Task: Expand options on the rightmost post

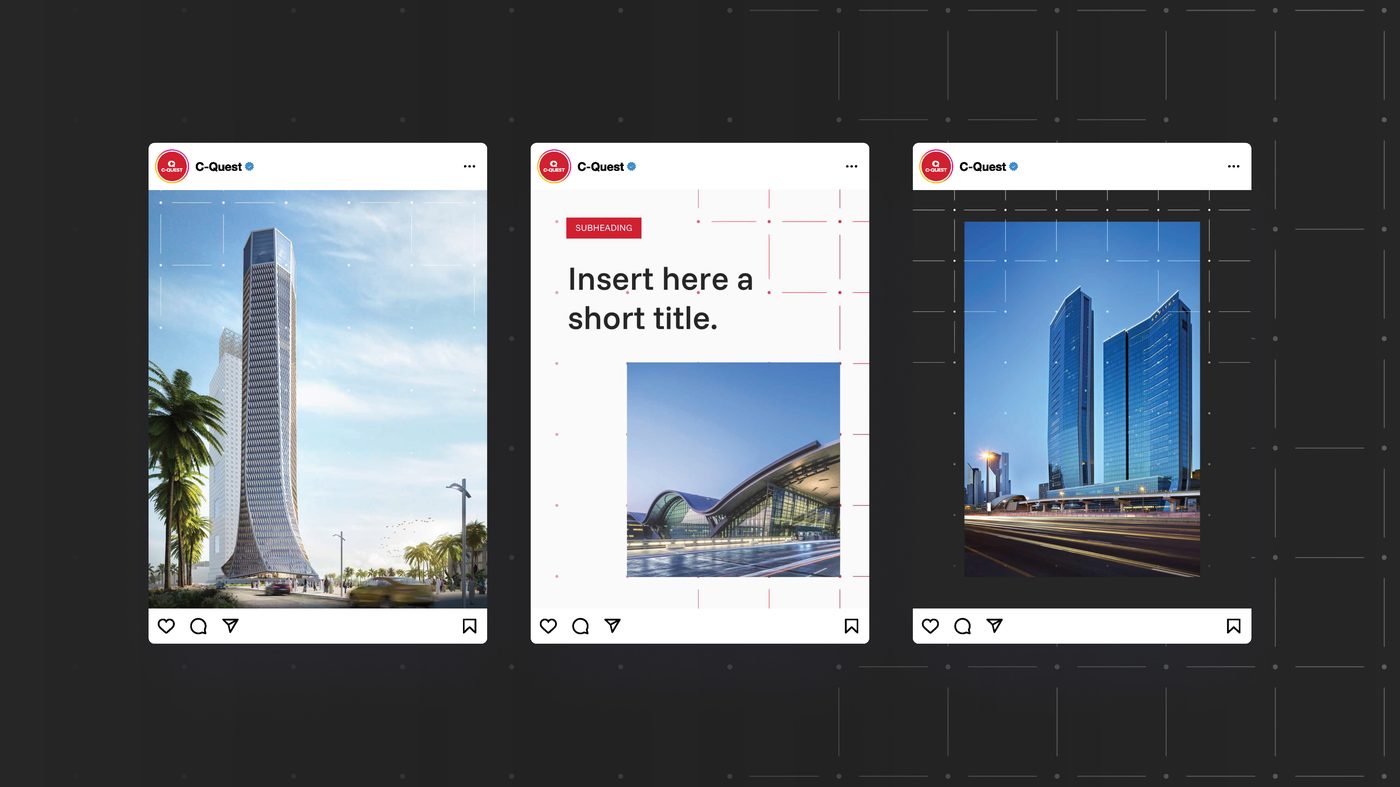Action: coord(1233,166)
